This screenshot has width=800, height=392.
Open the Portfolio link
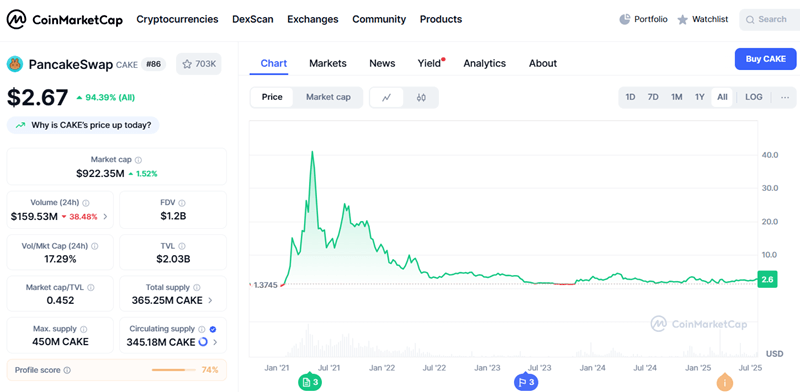643,19
